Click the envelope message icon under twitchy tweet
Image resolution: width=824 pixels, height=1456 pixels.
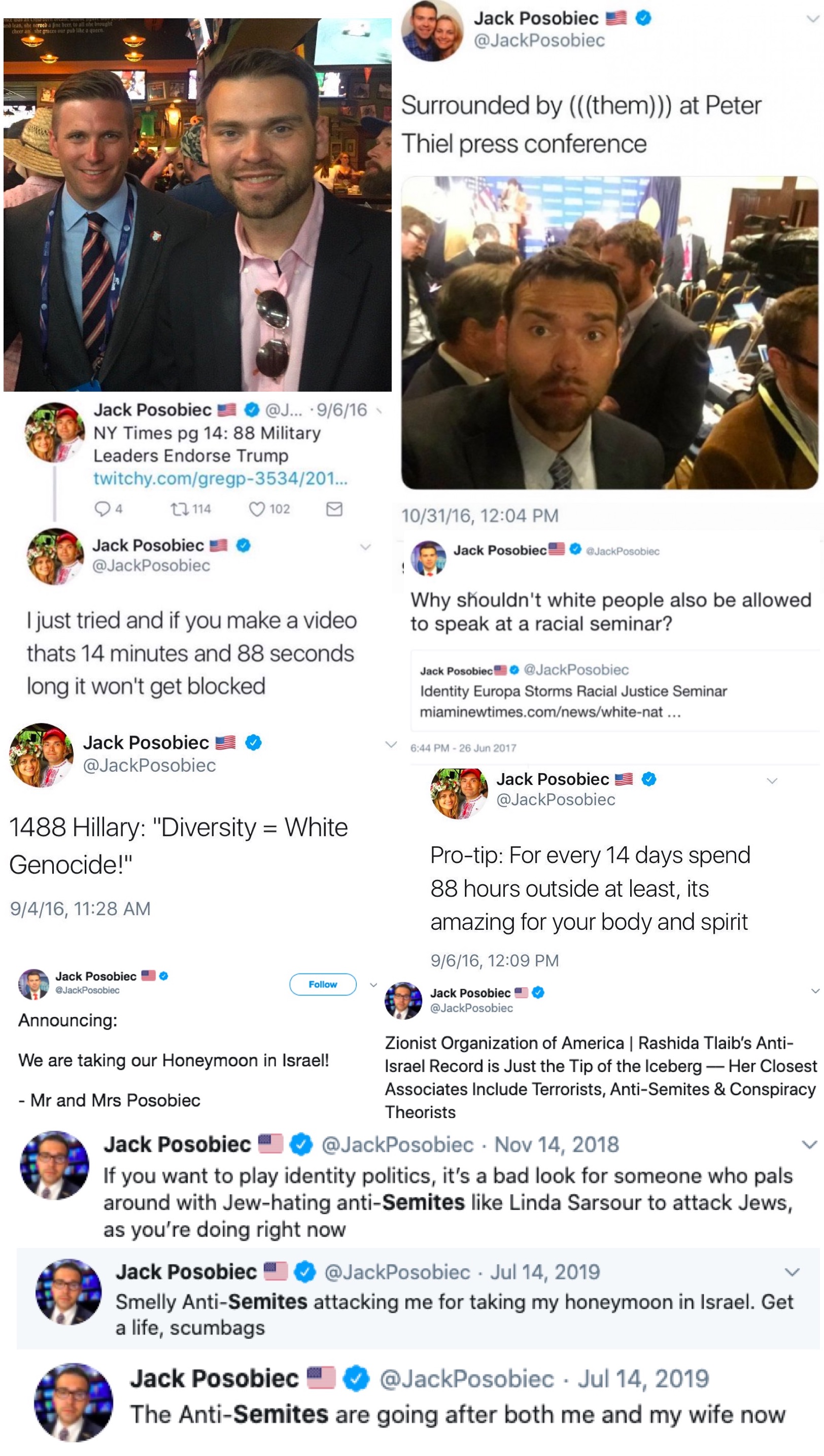334,509
